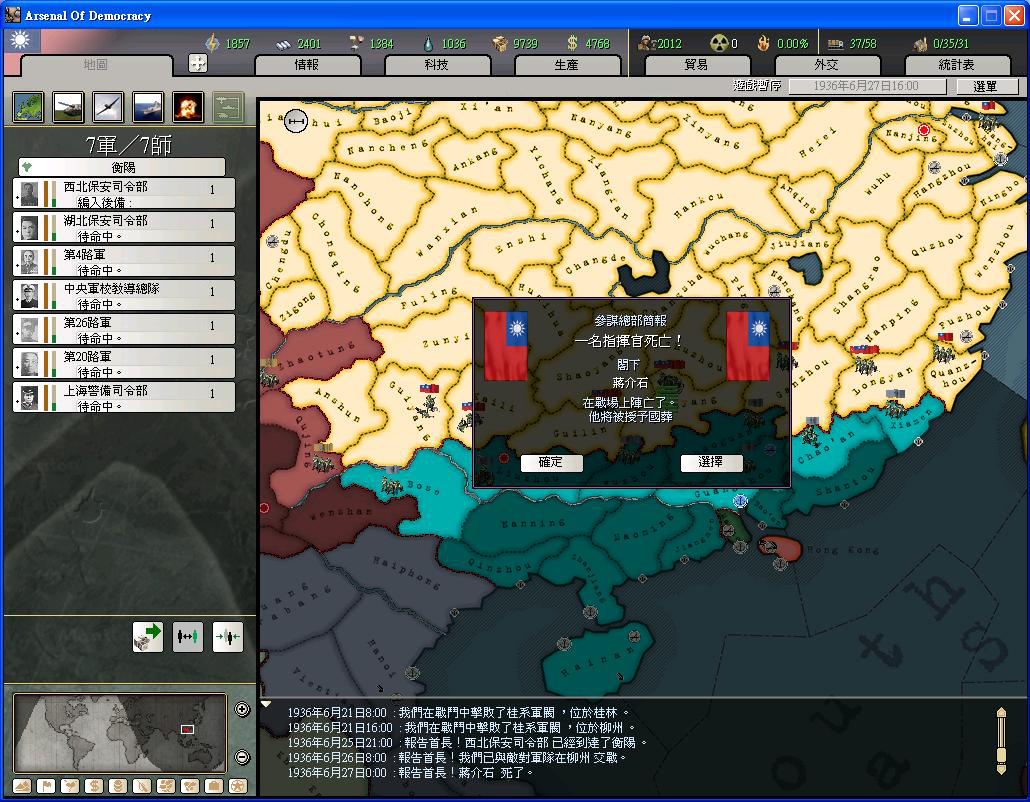Switch to region map mode
The height and width of the screenshot is (802, 1030).
click(166, 786)
